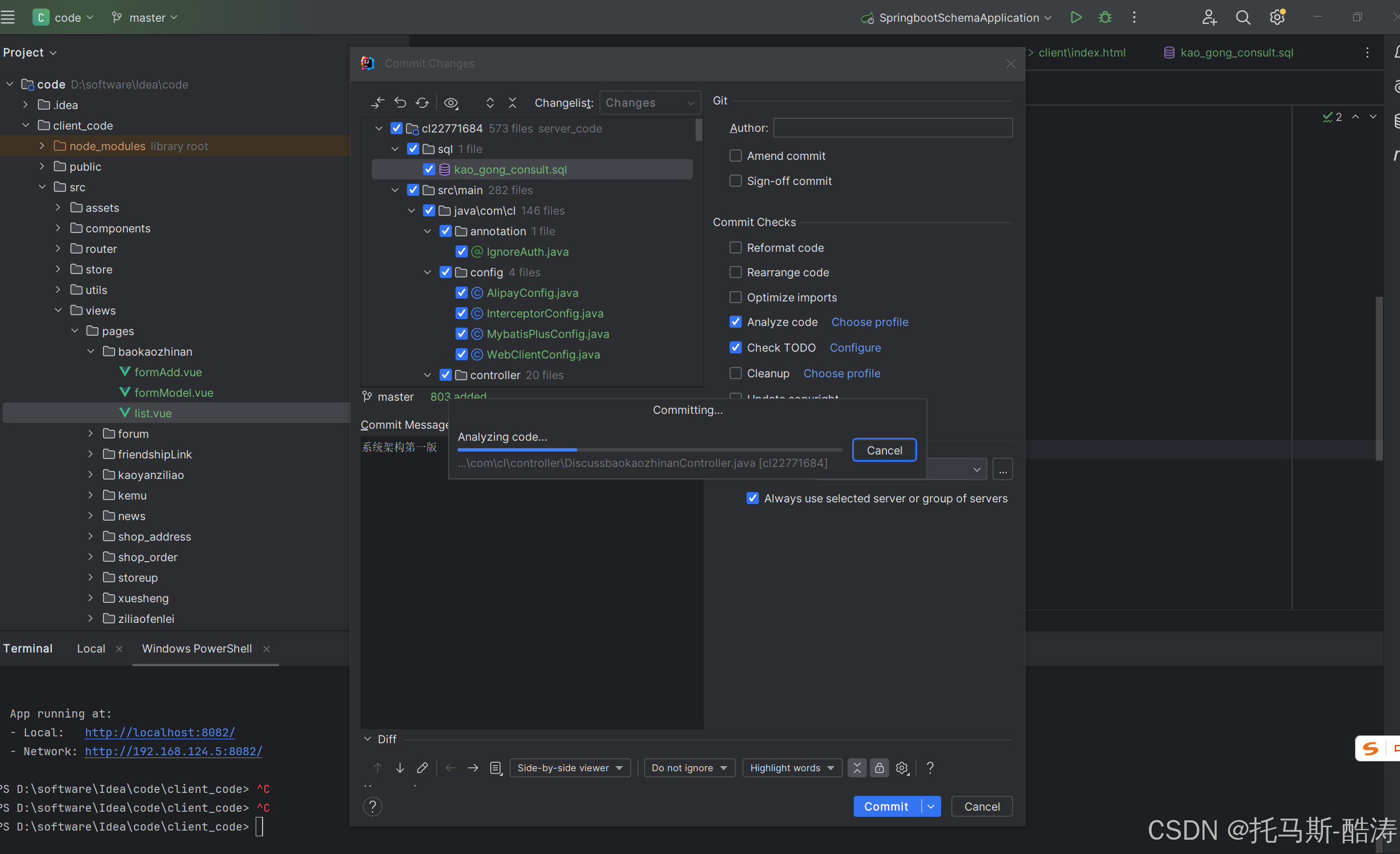Click the eye Group By icon

[x=451, y=103]
